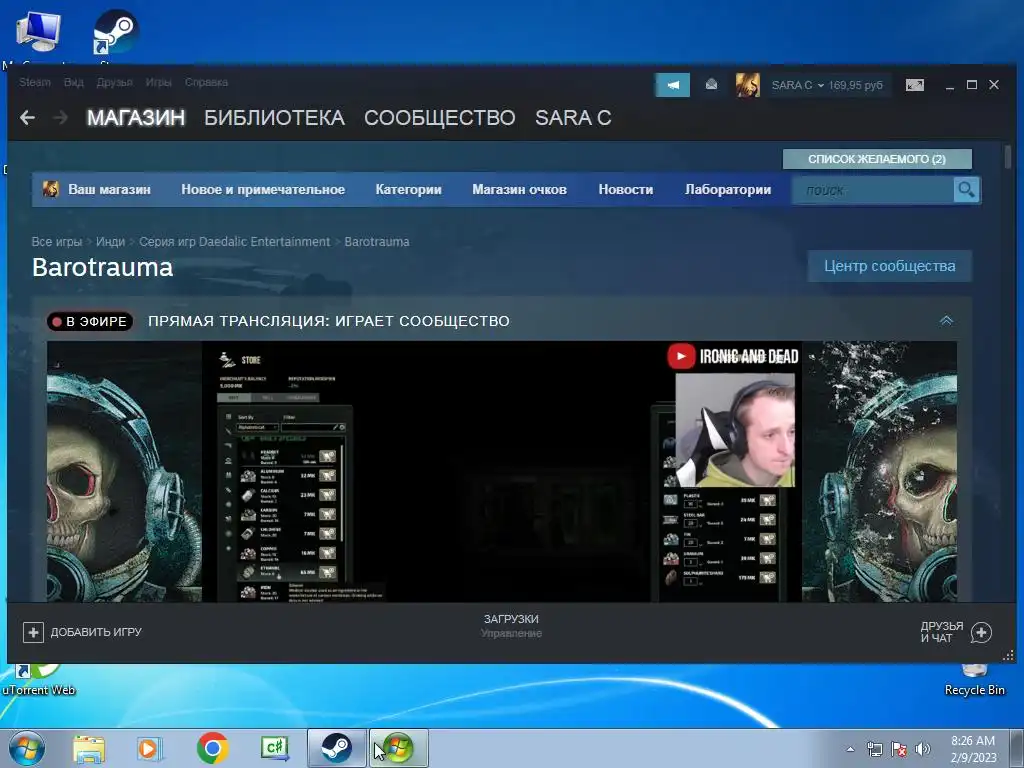Image resolution: width=1024 pixels, height=768 pixels.
Task: Open the SARA C profile tab
Action: point(573,118)
